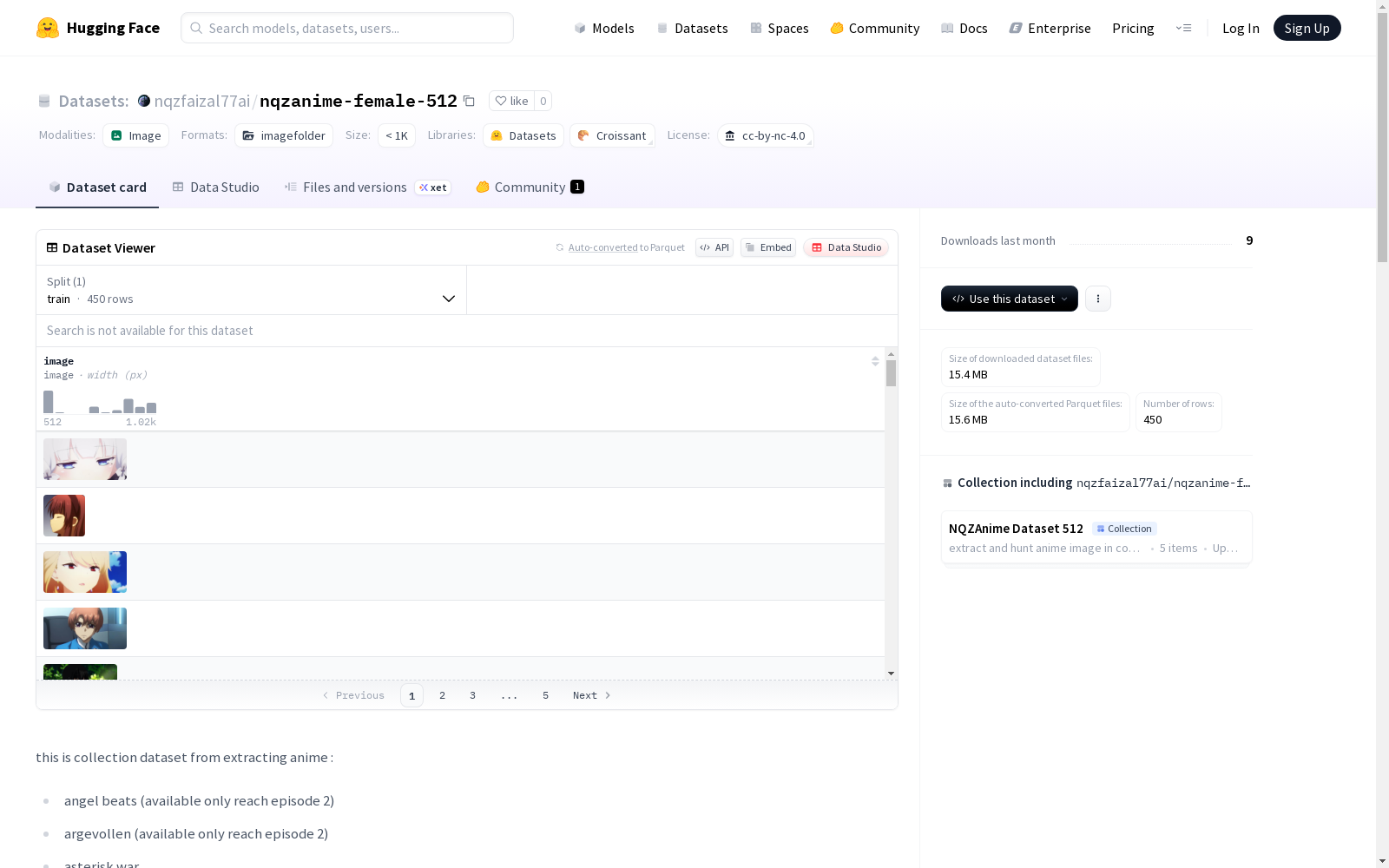Viewport: 1389px width, 868px height.
Task: Click the Downloads last month count 9
Action: pos(1249,240)
